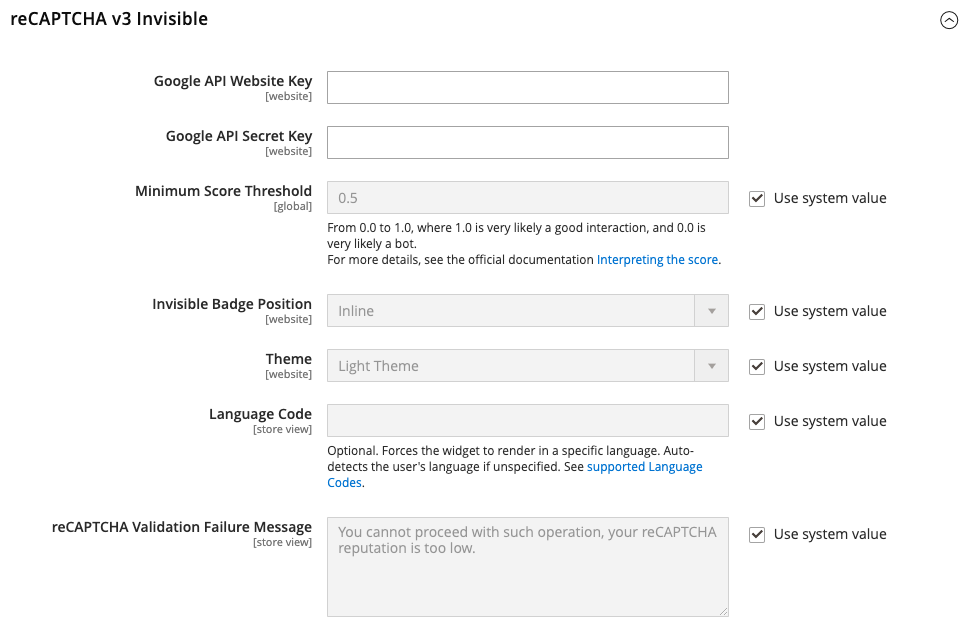The image size is (974, 639).
Task: Click the reCAPTCHA v3 Invisible heading
Action: point(109,19)
